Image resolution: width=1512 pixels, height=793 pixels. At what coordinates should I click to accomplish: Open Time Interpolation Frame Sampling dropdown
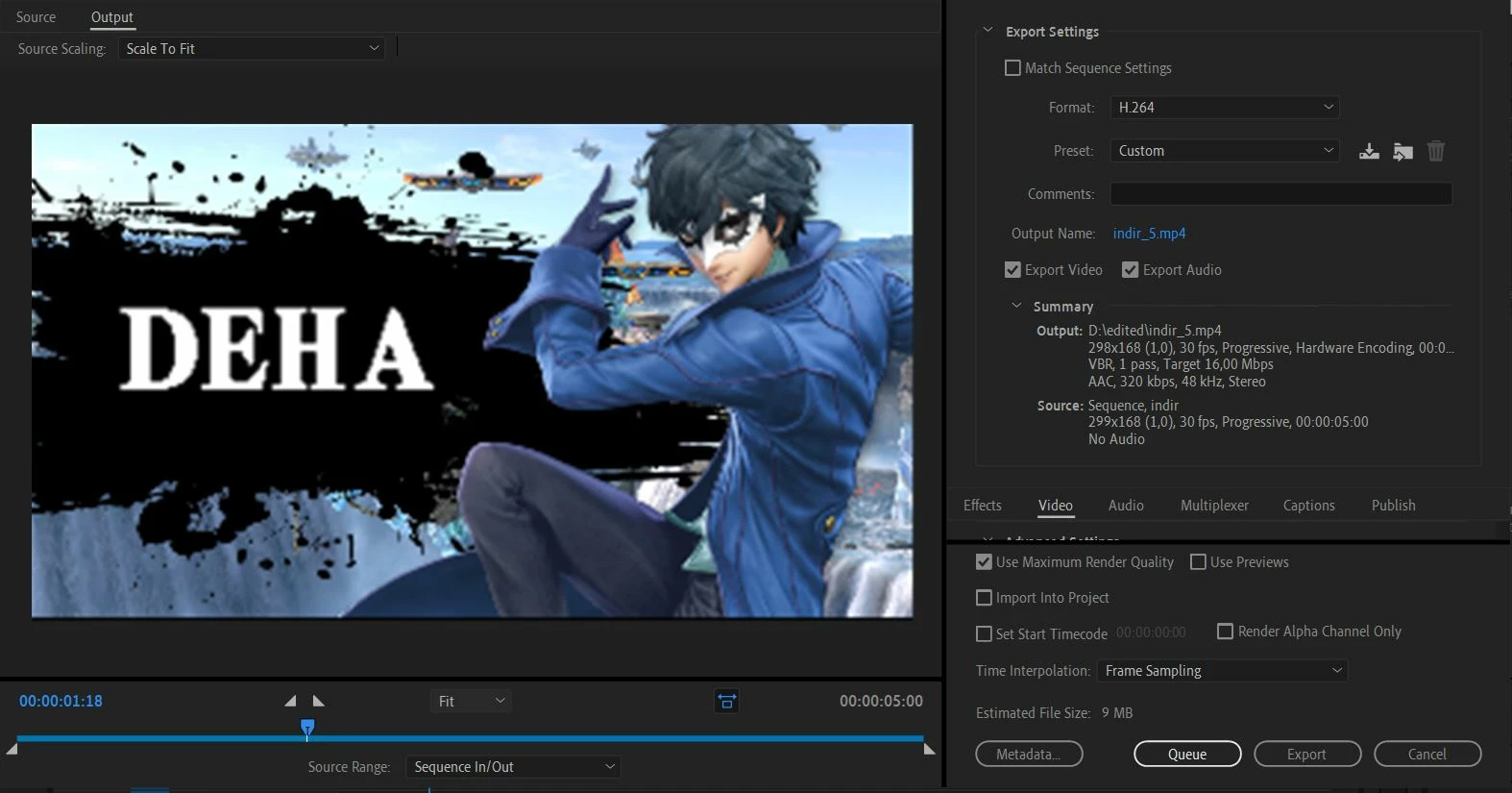coord(1222,671)
